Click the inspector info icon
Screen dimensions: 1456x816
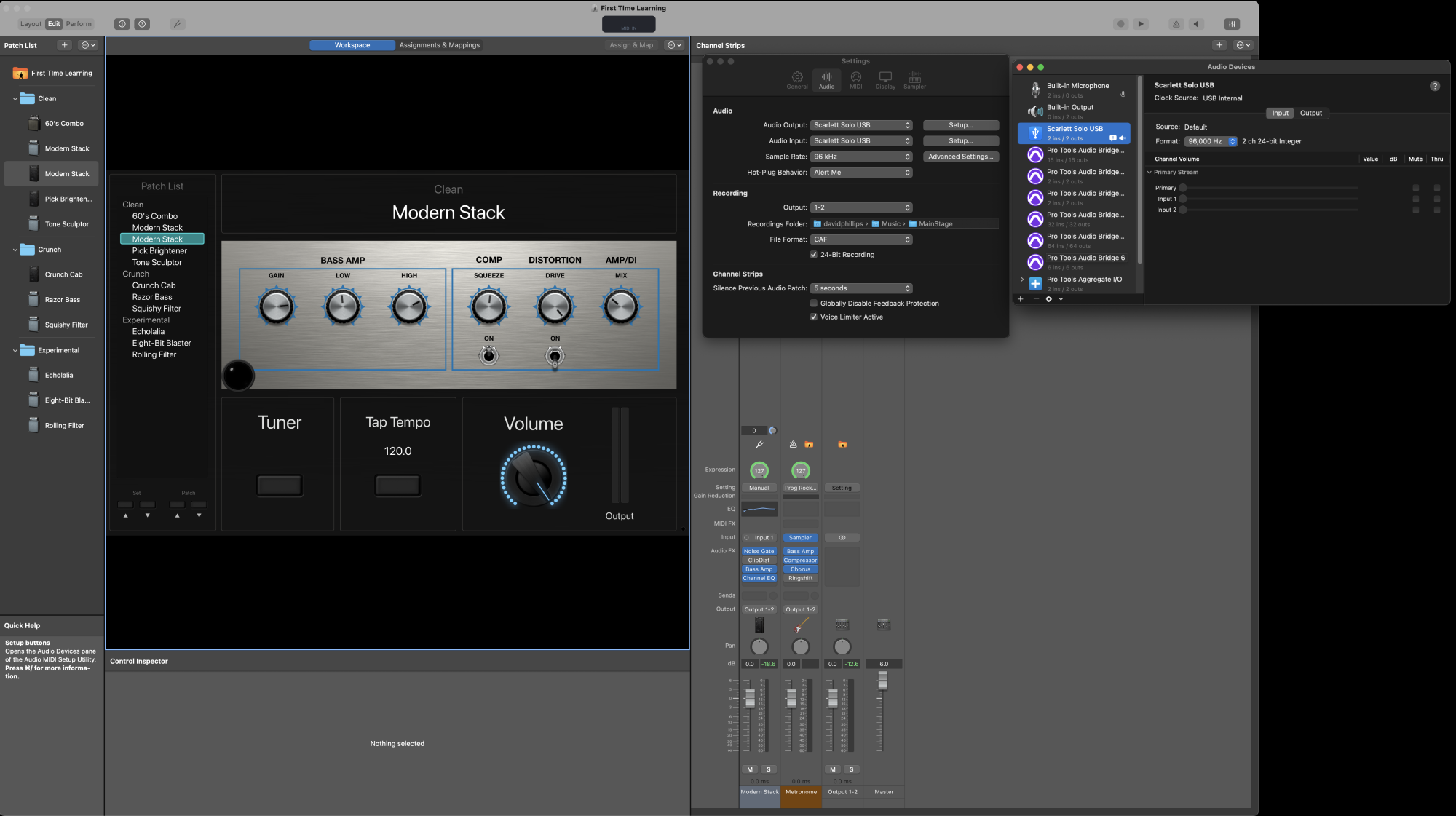tap(122, 24)
